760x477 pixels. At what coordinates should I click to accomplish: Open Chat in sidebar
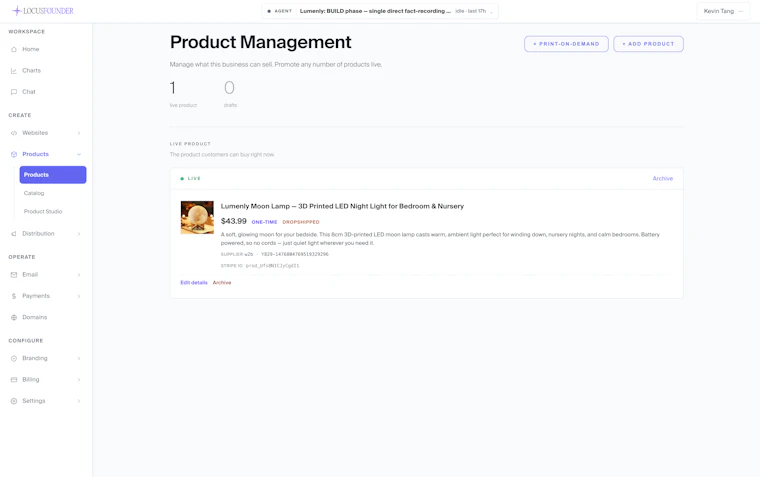pyautogui.click(x=29, y=92)
